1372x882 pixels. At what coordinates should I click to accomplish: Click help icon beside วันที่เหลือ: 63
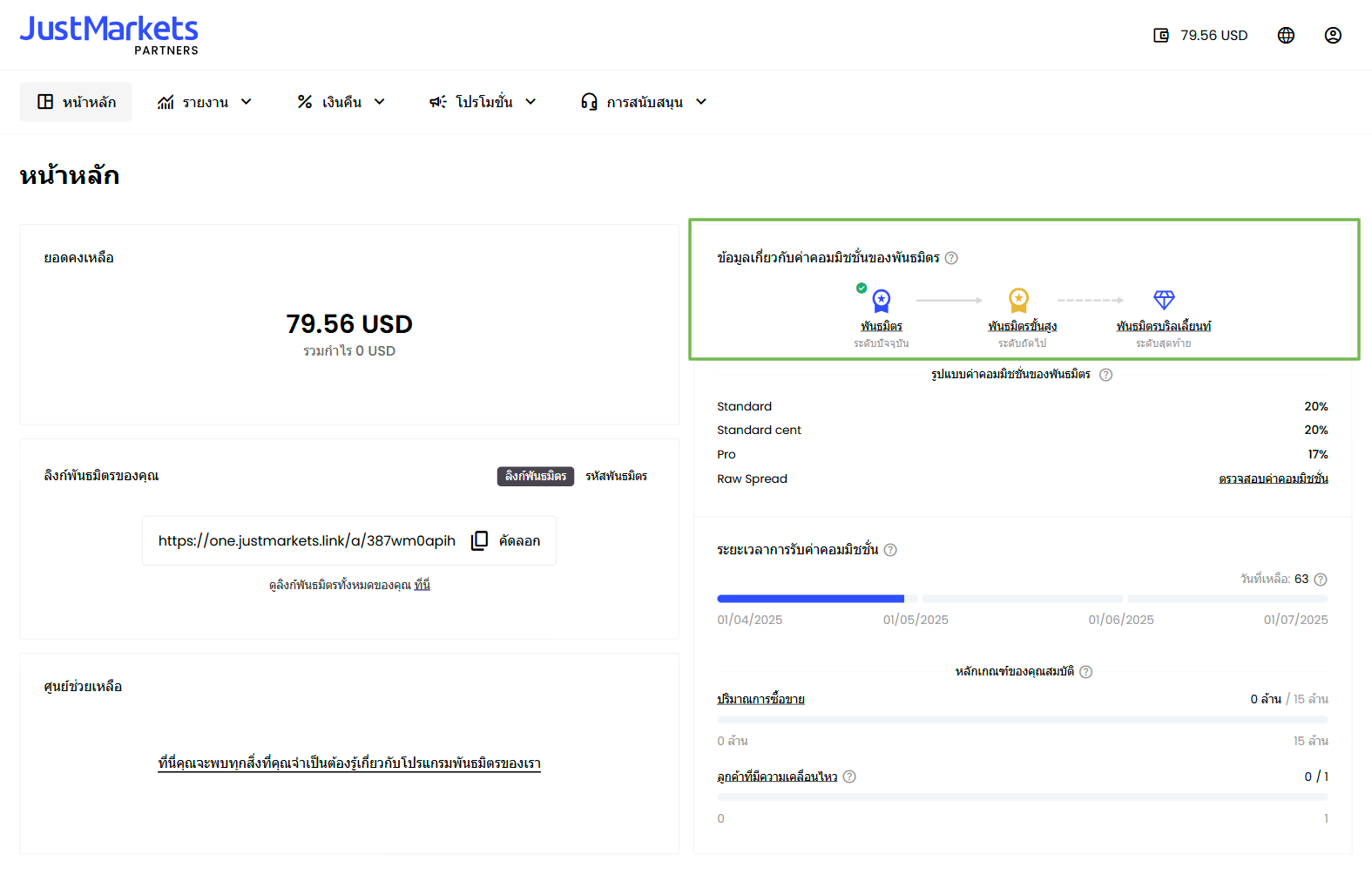click(x=1321, y=580)
